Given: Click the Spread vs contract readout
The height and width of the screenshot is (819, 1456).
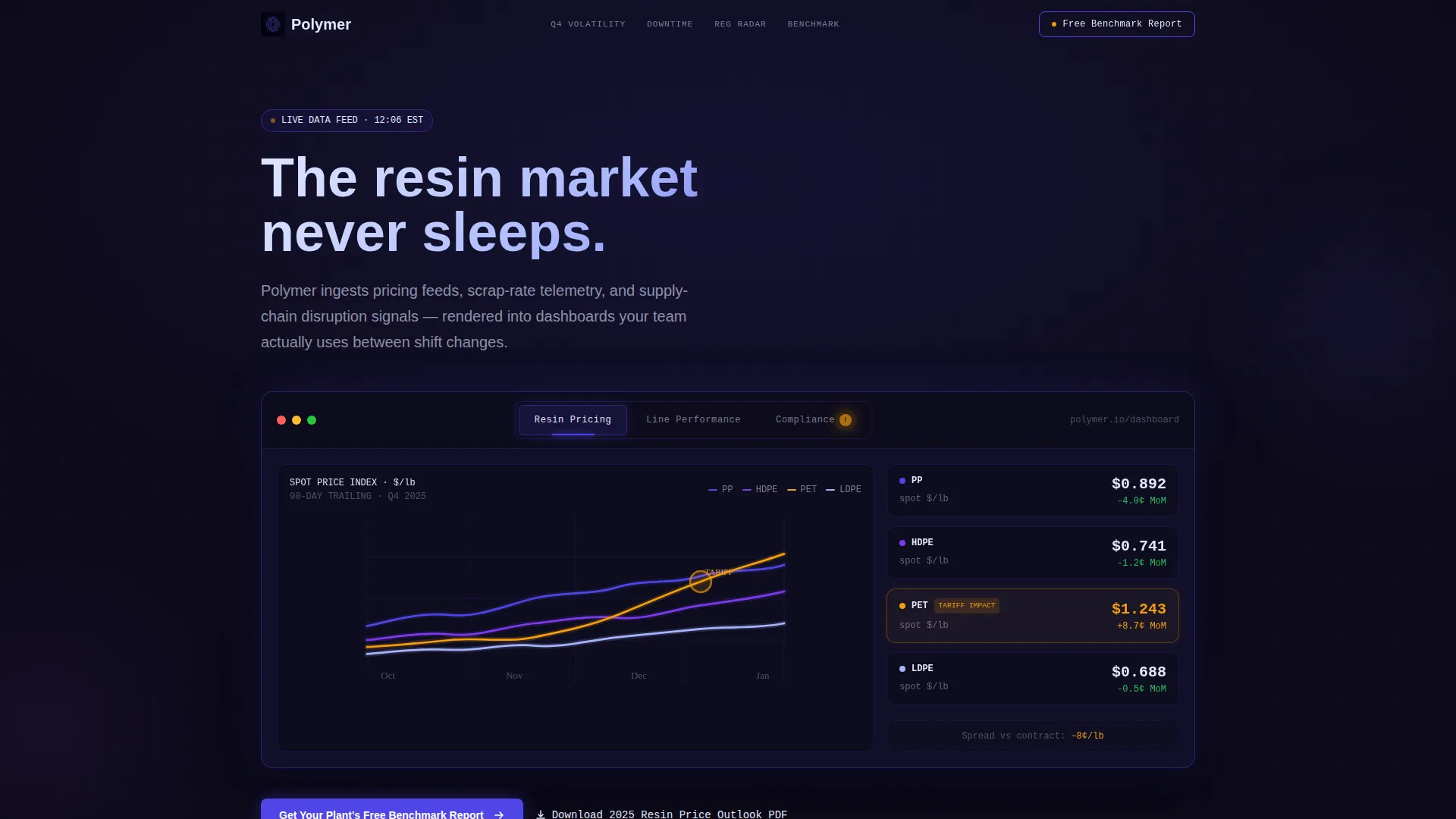Looking at the screenshot, I should click(1032, 736).
